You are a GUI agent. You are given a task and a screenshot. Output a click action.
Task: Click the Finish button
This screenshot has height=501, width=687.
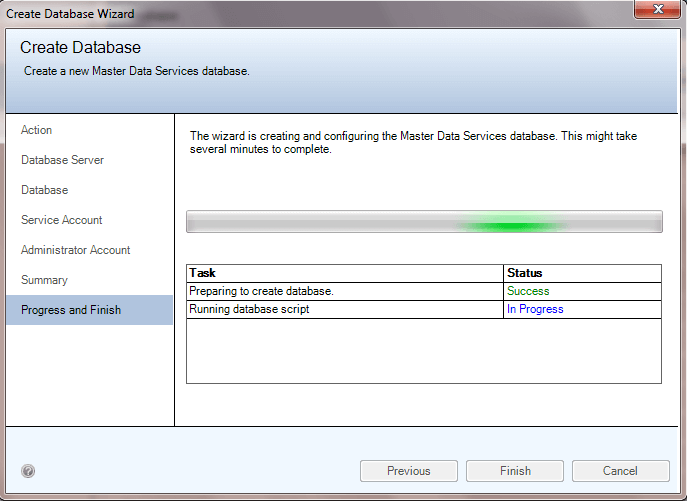click(515, 471)
